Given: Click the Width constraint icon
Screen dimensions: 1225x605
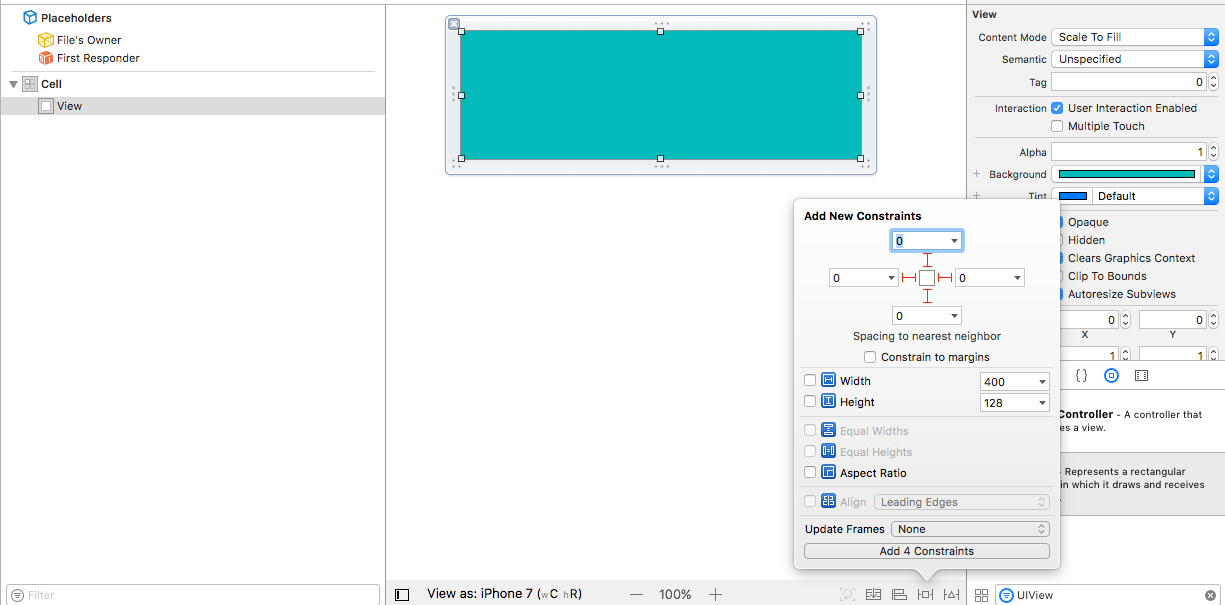Looking at the screenshot, I should pyautogui.click(x=828, y=381).
